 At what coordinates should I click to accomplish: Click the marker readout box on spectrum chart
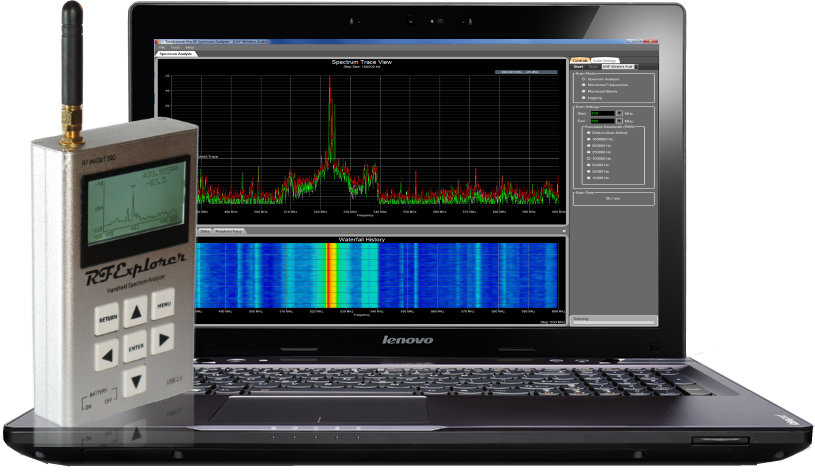click(x=525, y=72)
